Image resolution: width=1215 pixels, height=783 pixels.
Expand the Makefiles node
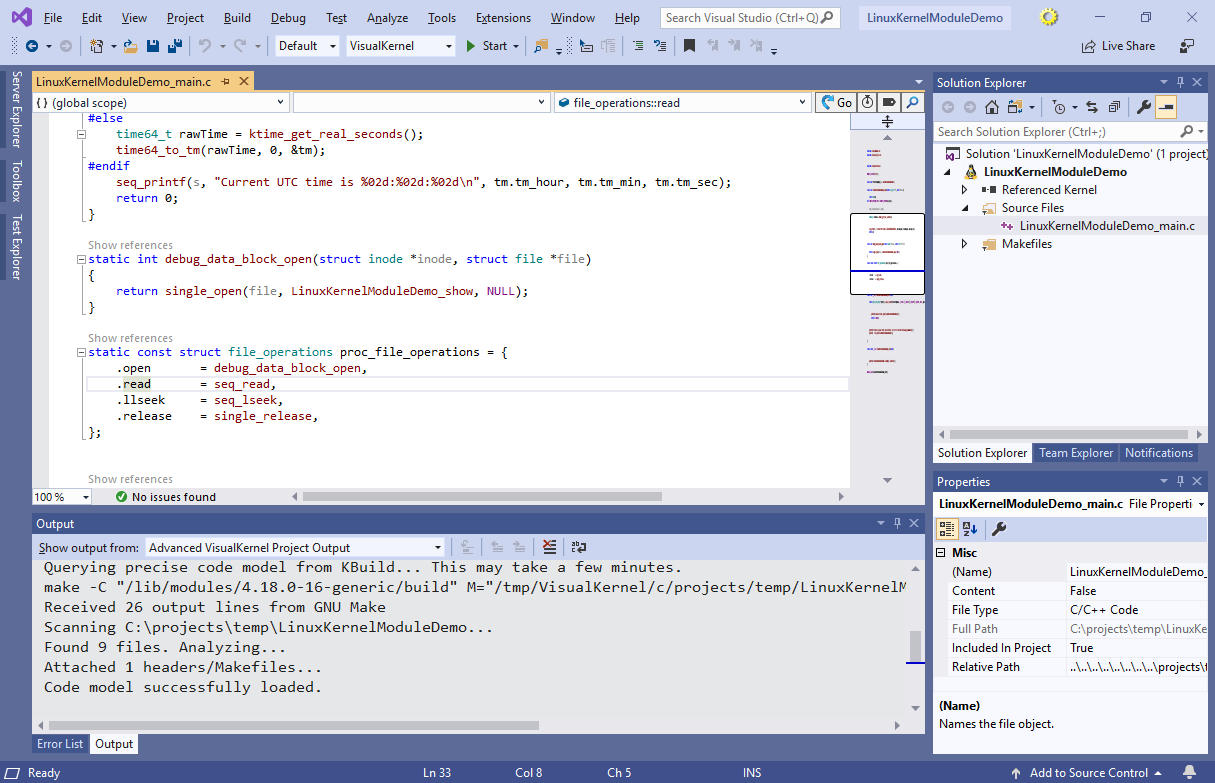(x=965, y=244)
